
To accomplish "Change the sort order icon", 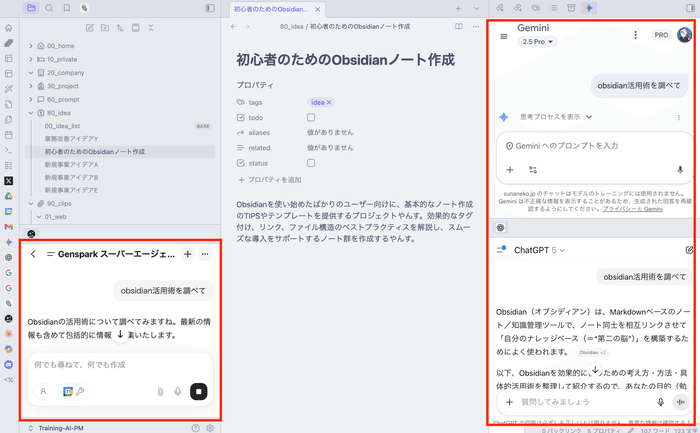I will [120, 28].
